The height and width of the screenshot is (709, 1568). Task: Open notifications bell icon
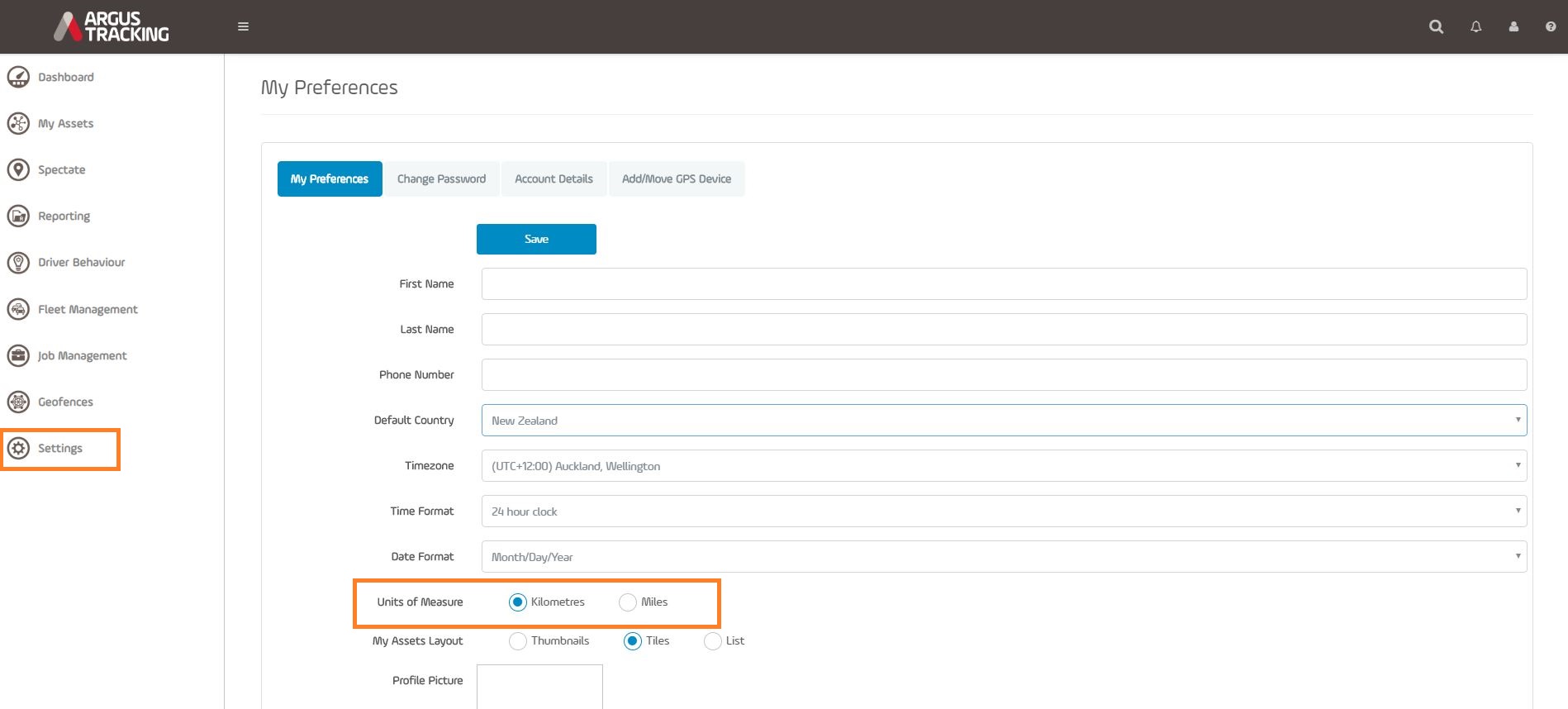(x=1475, y=26)
